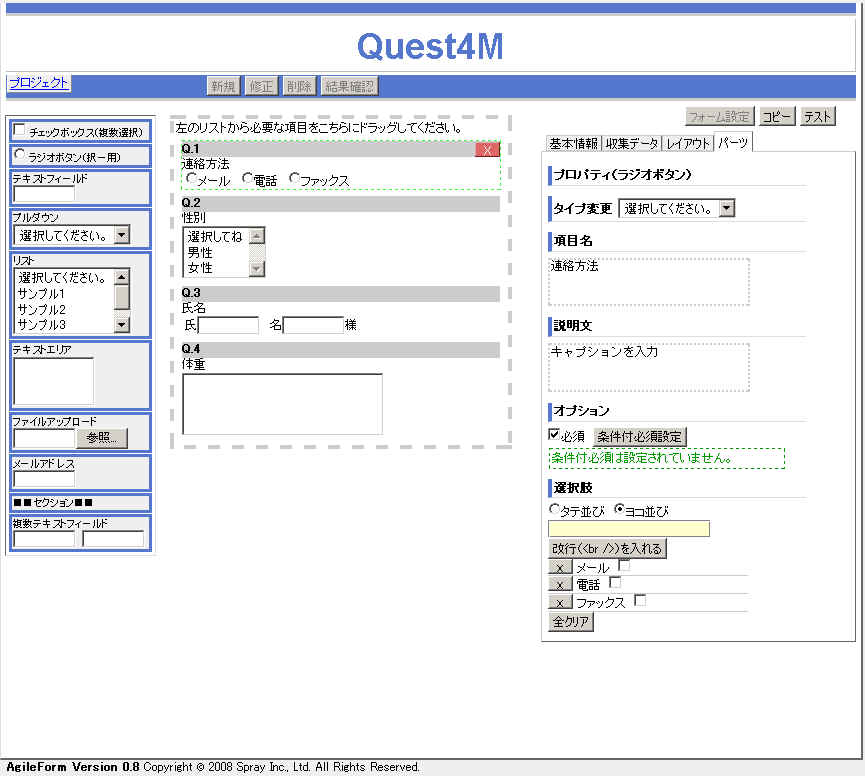
Task: Open the タイプ変更 type dropdown
Action: point(677,208)
